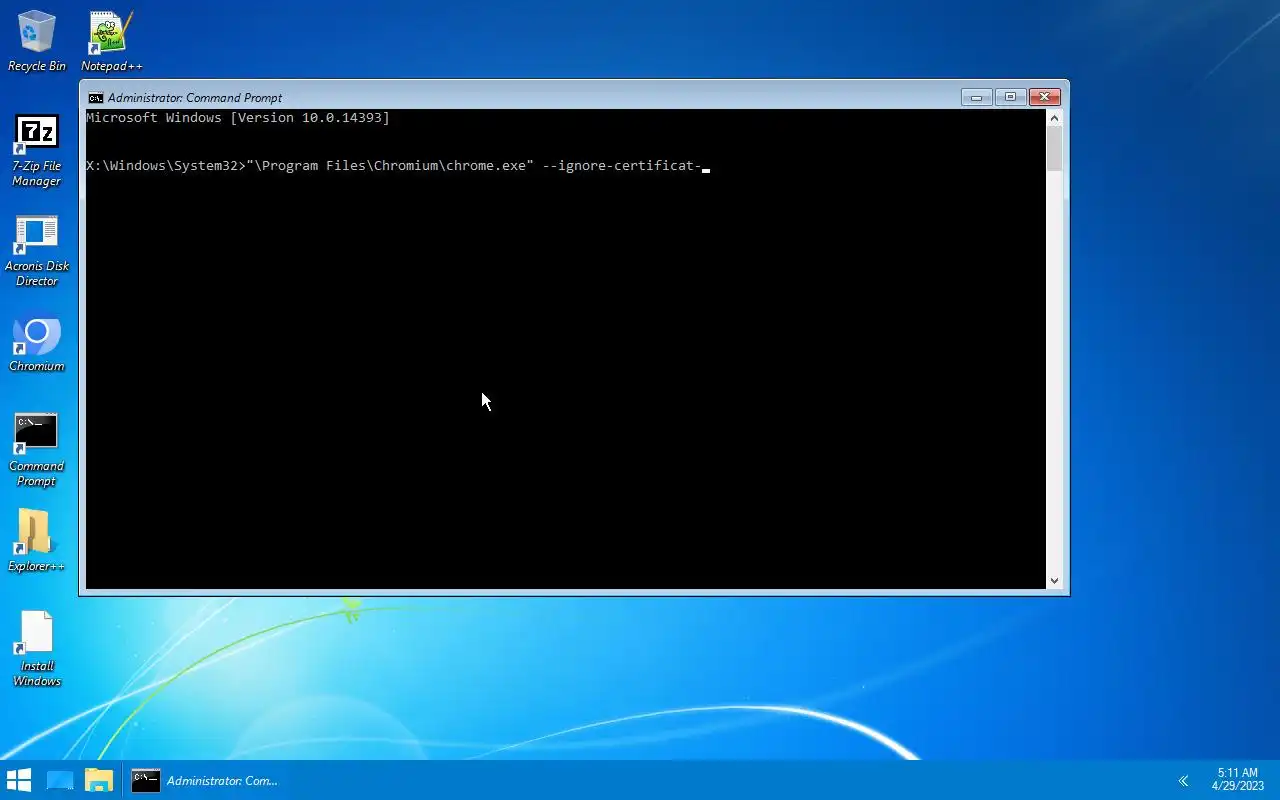Click the console scrollbar up arrow
The height and width of the screenshot is (800, 1280).
[1054, 118]
